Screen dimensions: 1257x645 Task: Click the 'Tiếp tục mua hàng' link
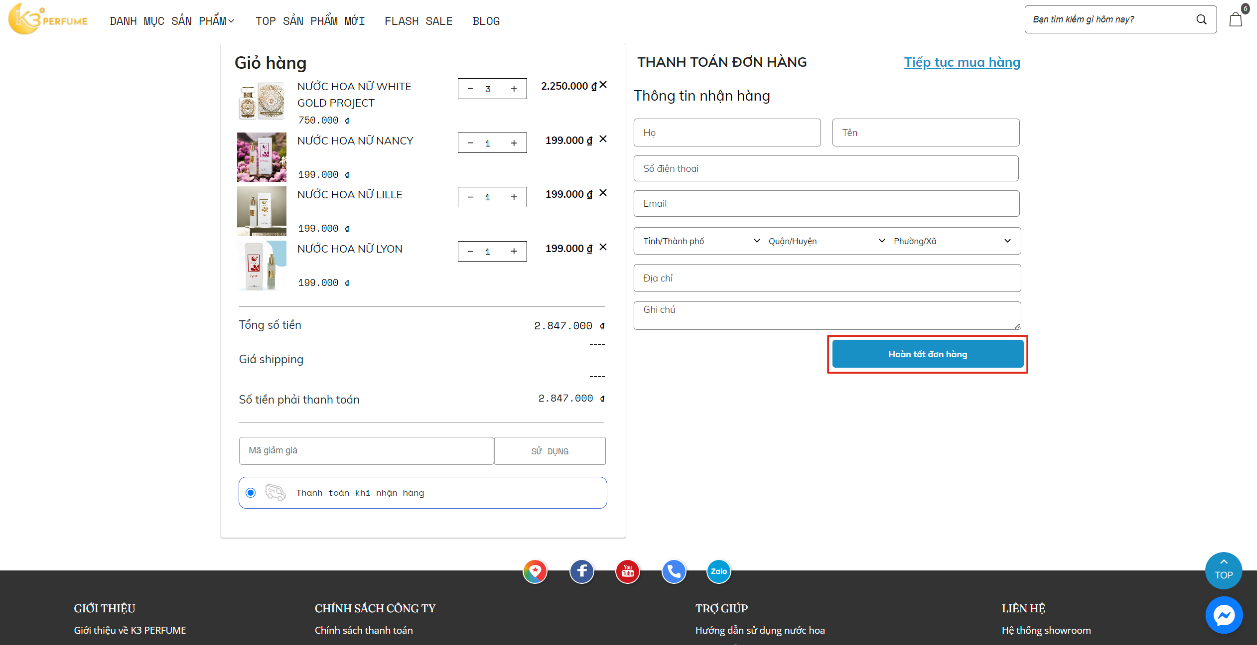pos(962,62)
